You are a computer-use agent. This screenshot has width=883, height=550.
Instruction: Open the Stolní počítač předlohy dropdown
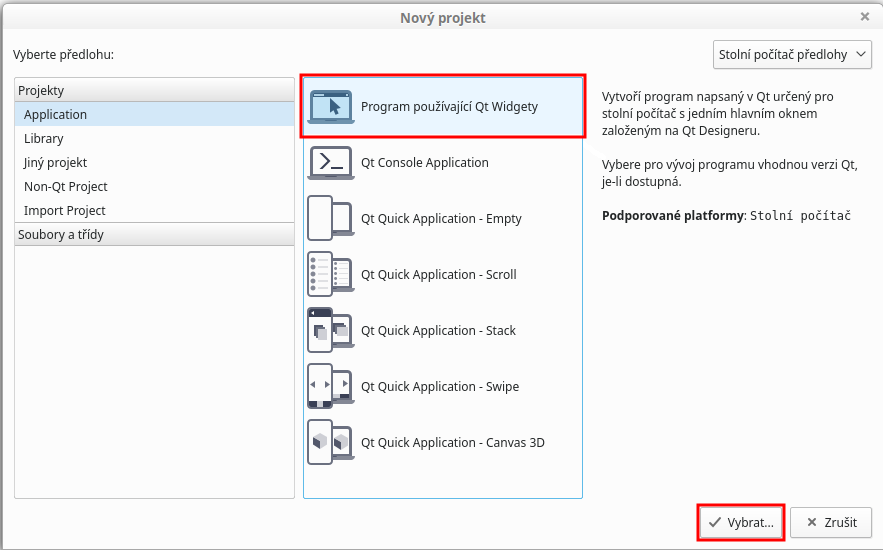coord(792,54)
